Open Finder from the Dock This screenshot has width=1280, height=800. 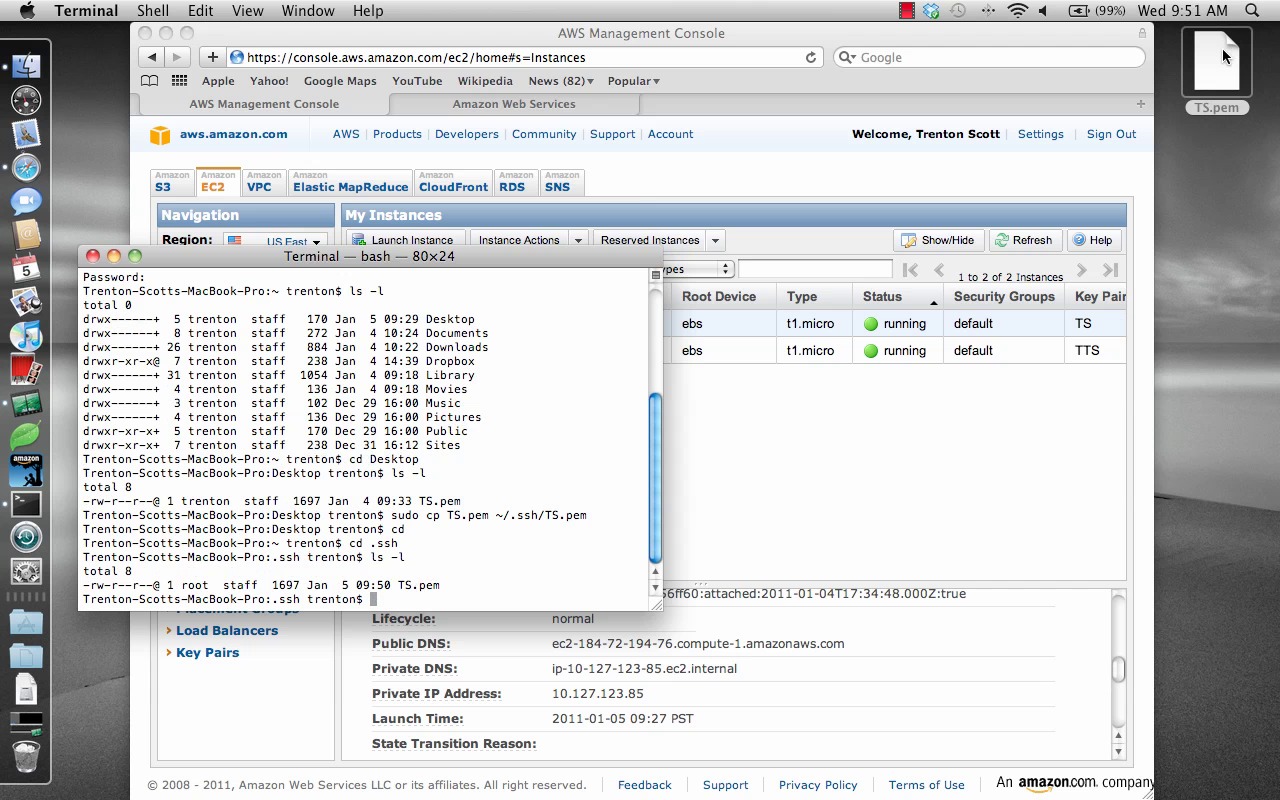click(x=26, y=66)
